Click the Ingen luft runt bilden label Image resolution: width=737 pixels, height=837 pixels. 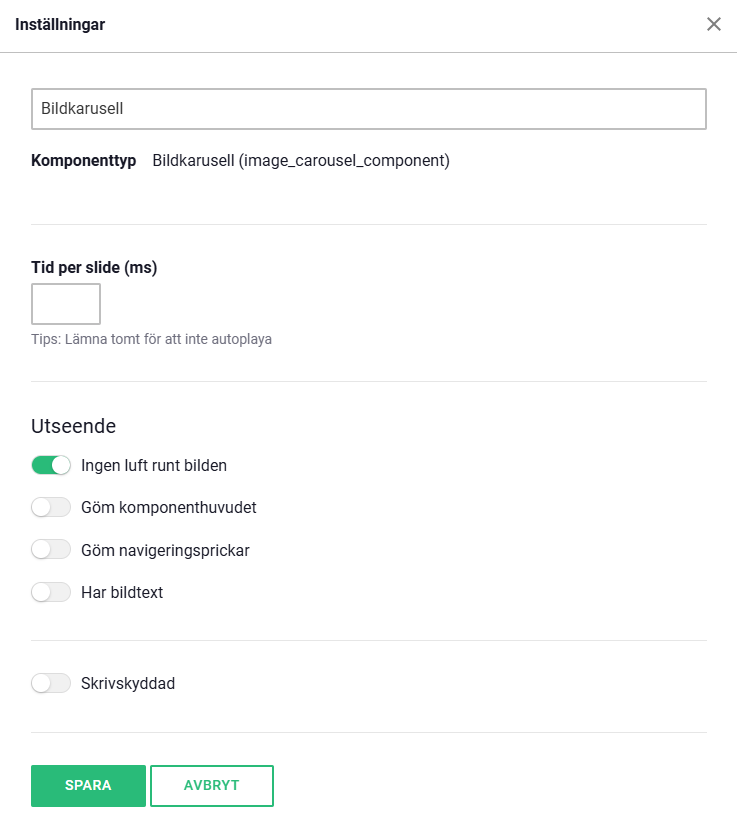point(154,465)
